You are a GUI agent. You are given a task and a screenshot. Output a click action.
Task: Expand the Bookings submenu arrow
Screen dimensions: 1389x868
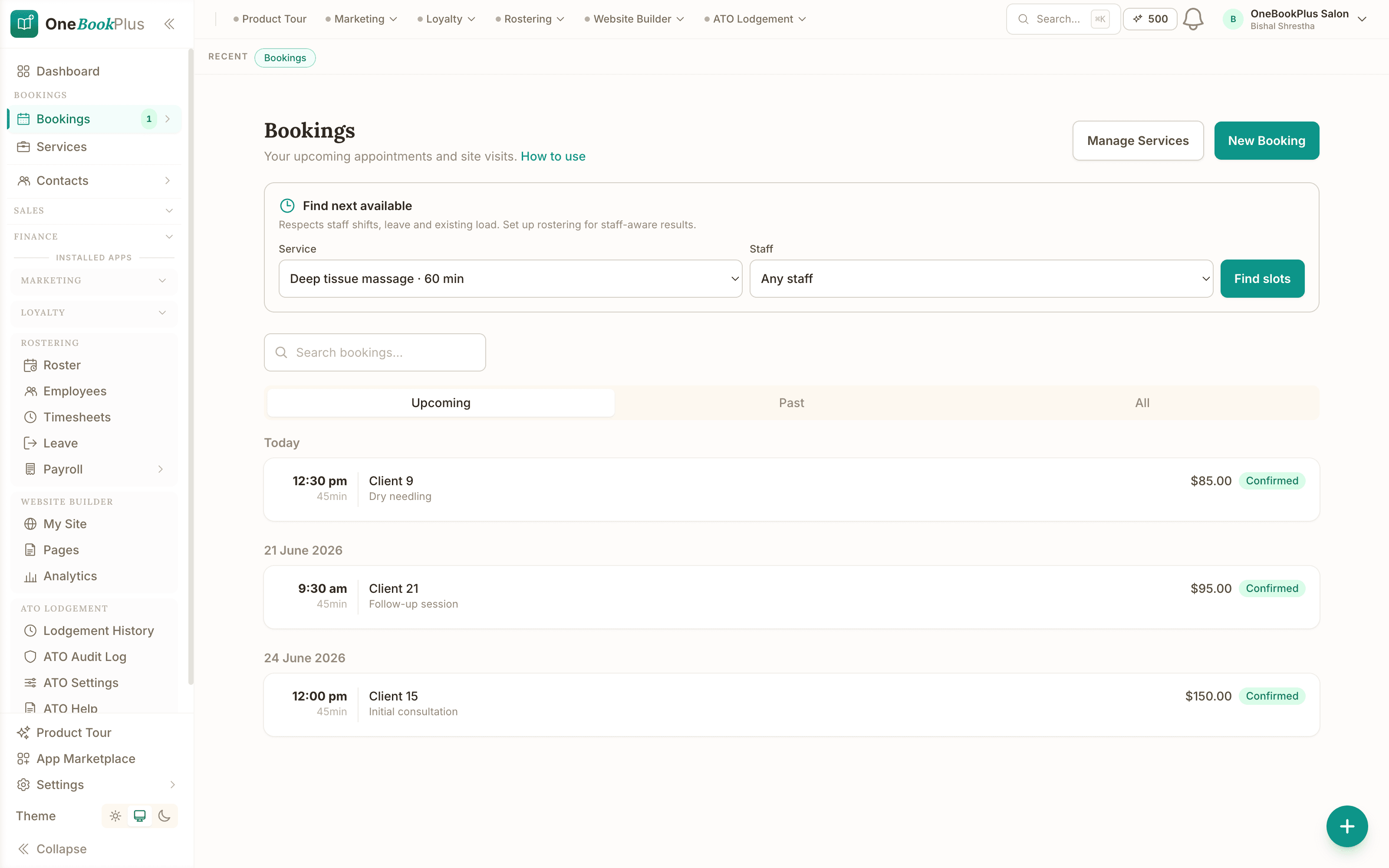(167, 119)
